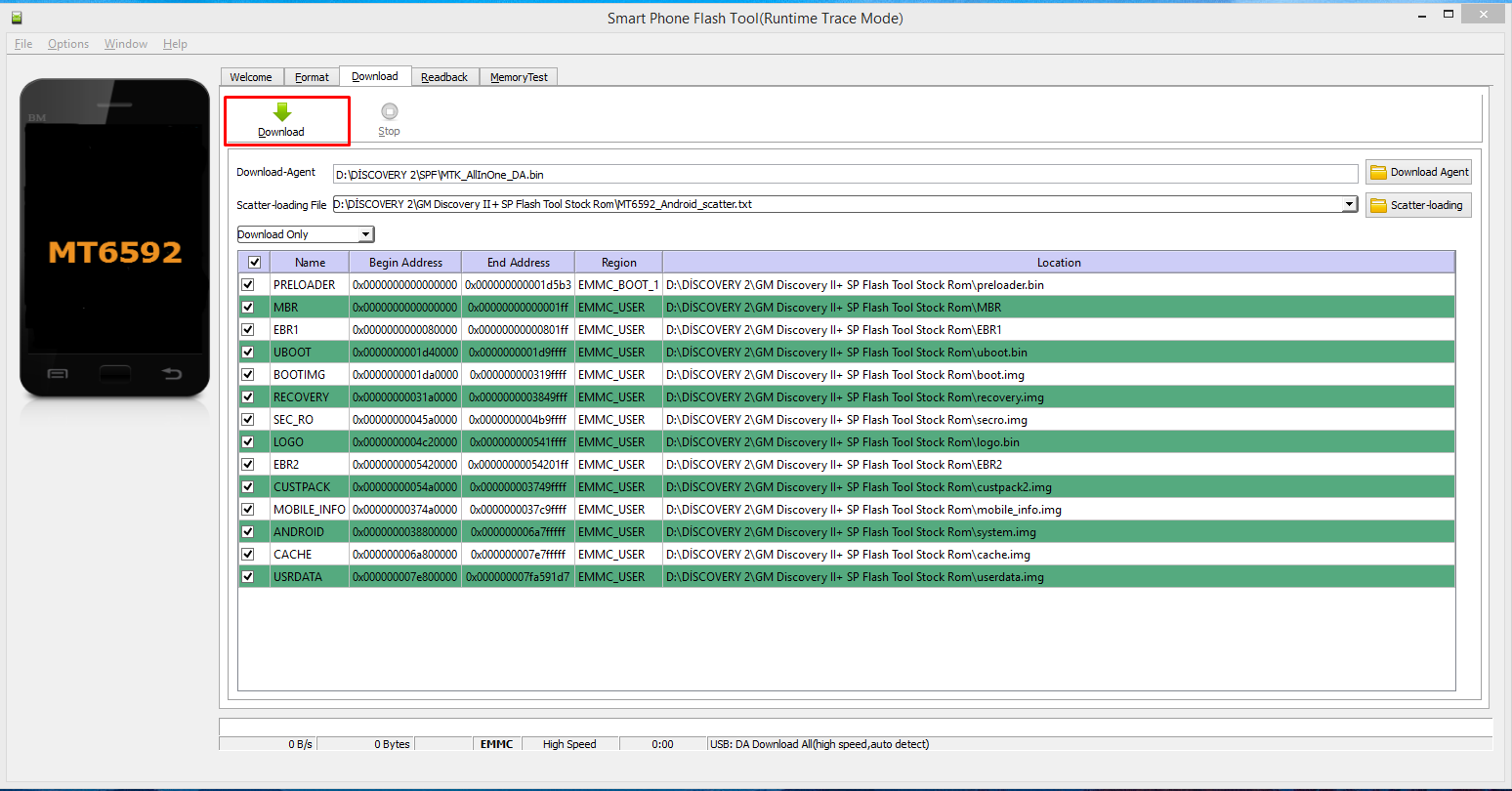
Task: Open the Options menu
Action: coord(68,44)
